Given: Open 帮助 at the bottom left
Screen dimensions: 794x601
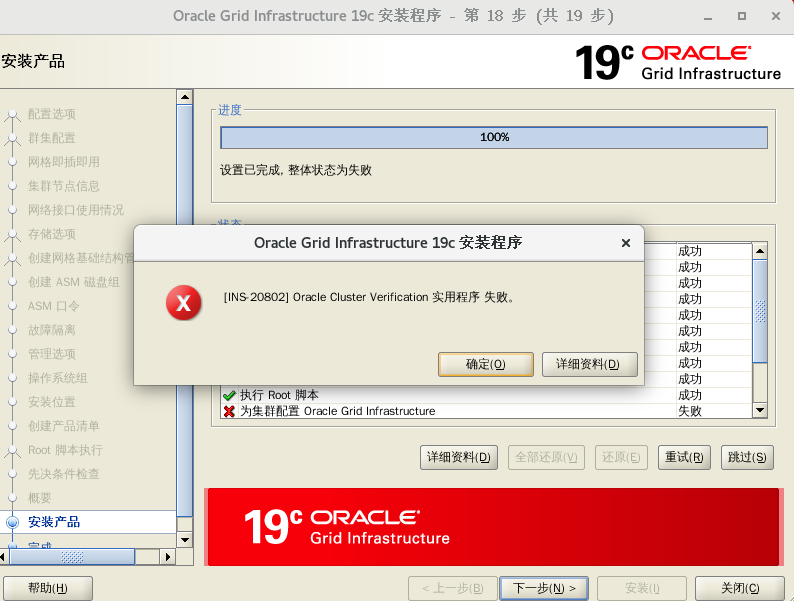Looking at the screenshot, I should click(48, 588).
